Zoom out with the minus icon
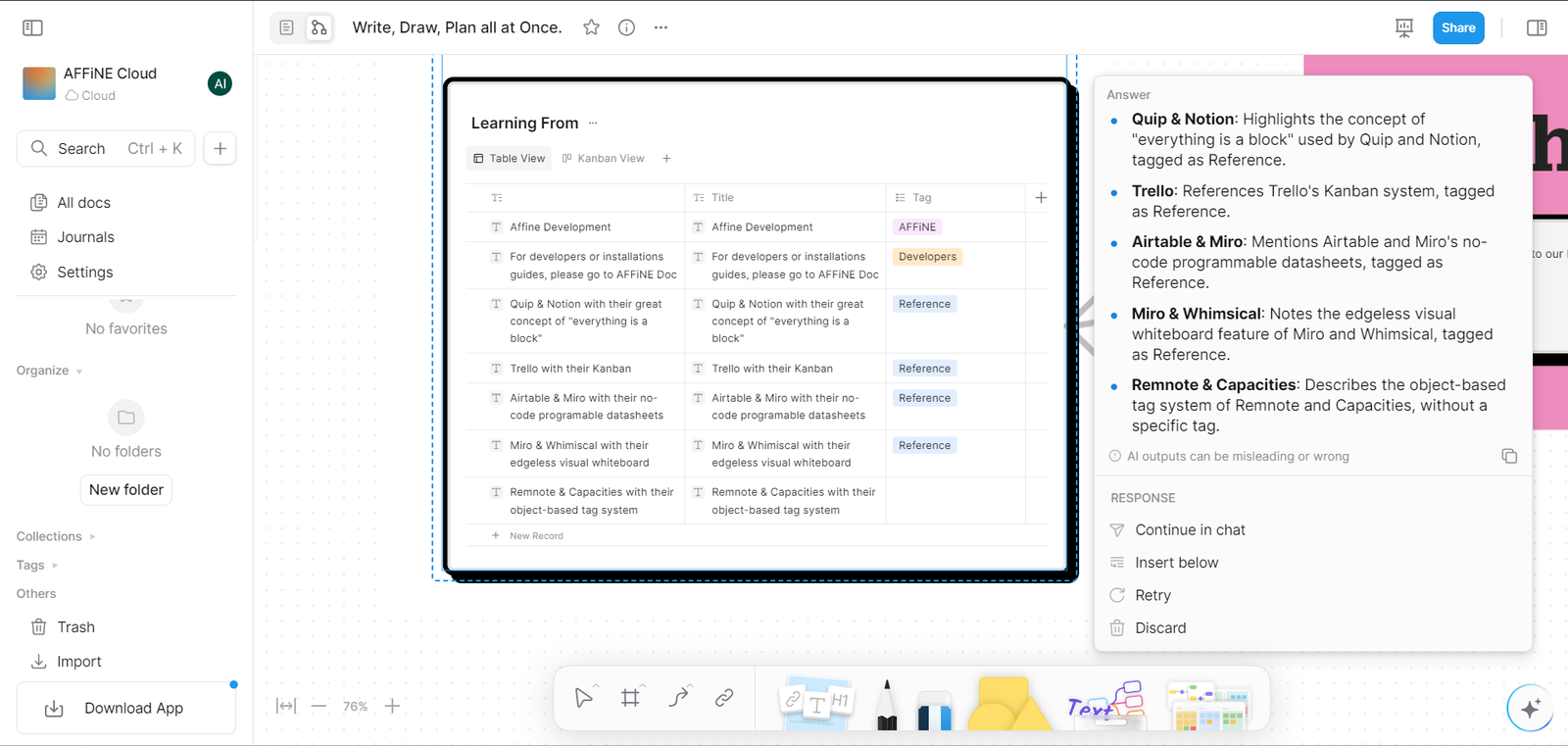 318,706
